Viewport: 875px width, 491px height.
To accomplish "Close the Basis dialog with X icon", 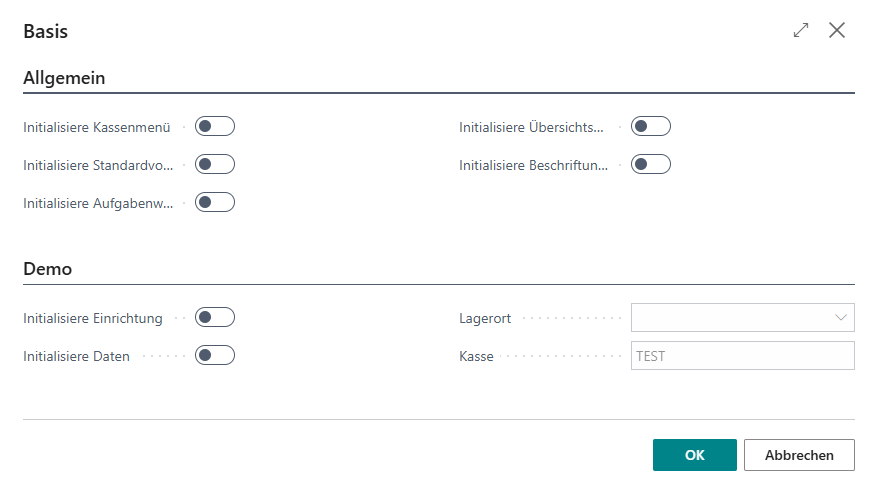I will click(x=837, y=31).
